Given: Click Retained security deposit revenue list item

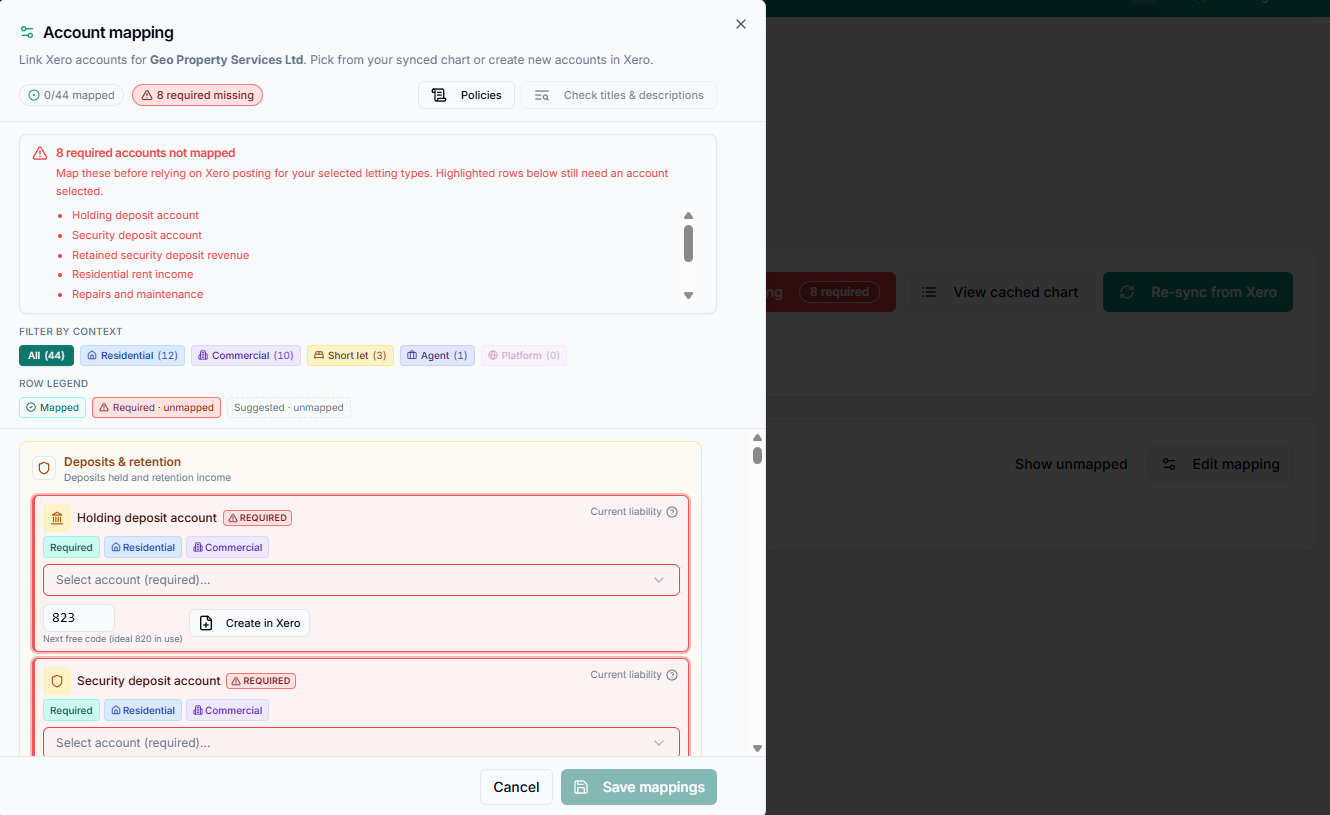Looking at the screenshot, I should (160, 255).
